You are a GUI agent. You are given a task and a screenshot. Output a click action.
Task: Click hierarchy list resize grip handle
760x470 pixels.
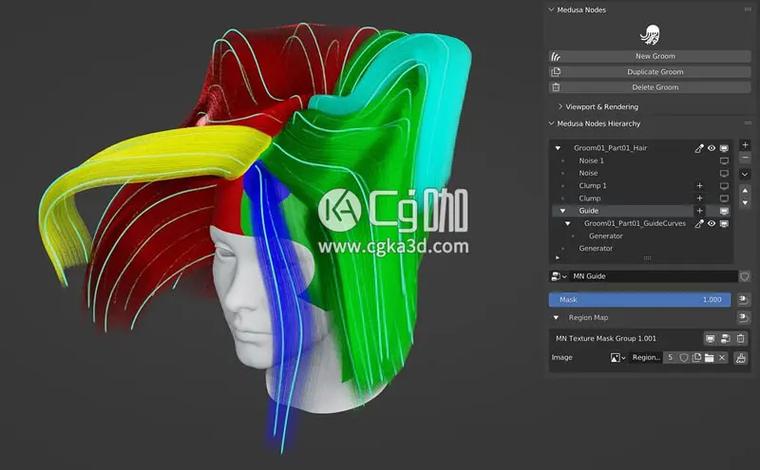pos(647,258)
